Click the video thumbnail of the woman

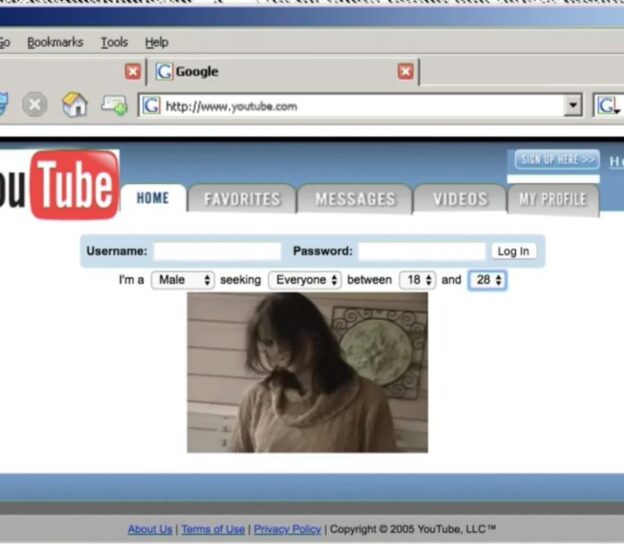[x=307, y=372]
